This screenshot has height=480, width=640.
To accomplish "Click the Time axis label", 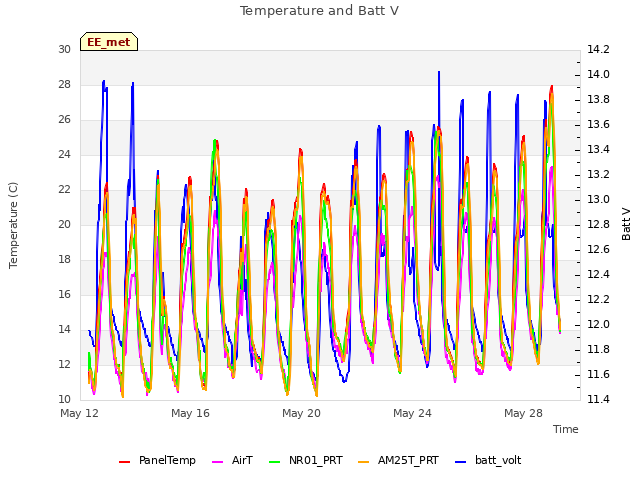I will click(566, 429).
